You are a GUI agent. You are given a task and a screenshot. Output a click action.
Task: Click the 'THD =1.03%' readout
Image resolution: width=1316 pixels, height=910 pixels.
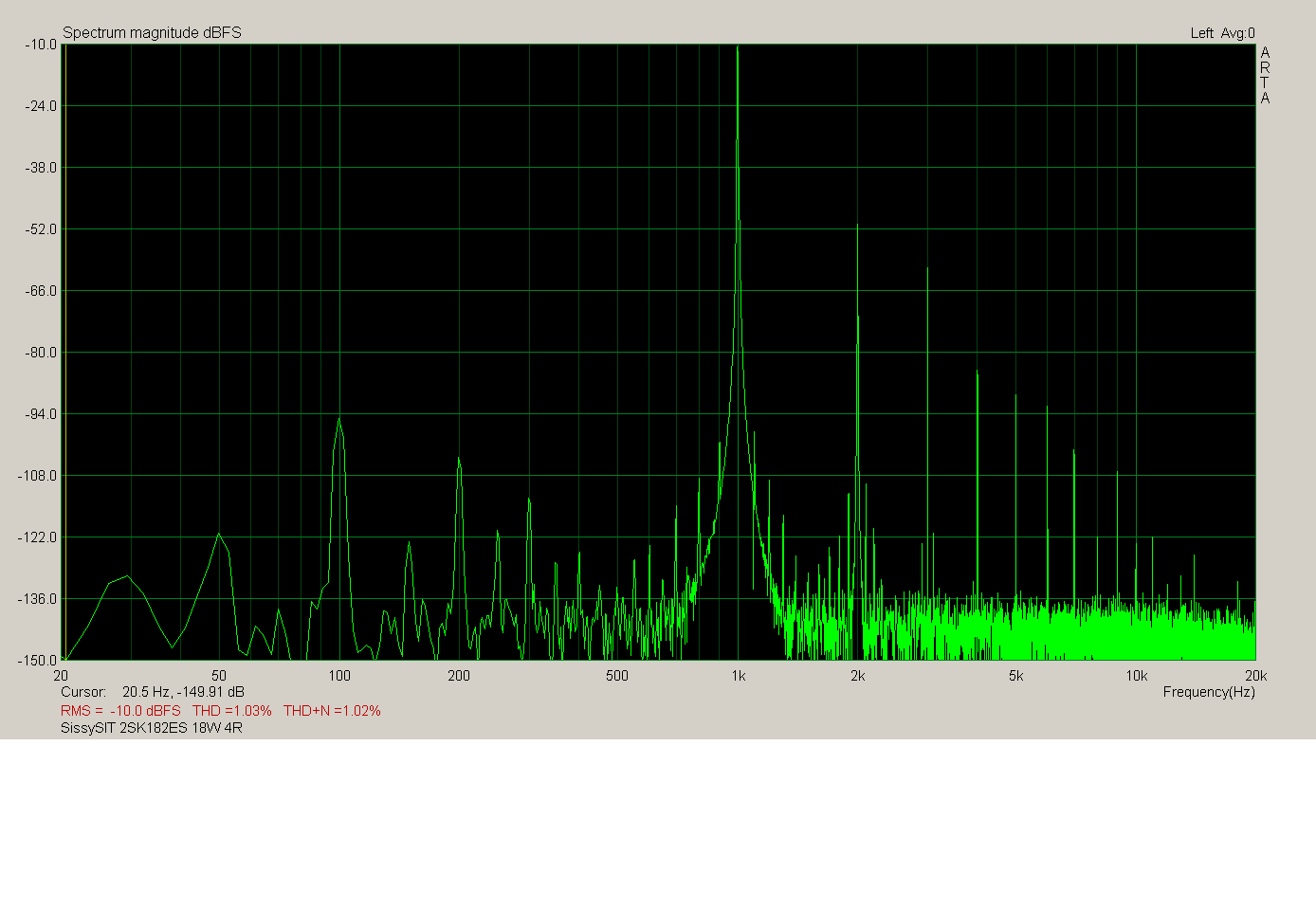click(x=232, y=710)
